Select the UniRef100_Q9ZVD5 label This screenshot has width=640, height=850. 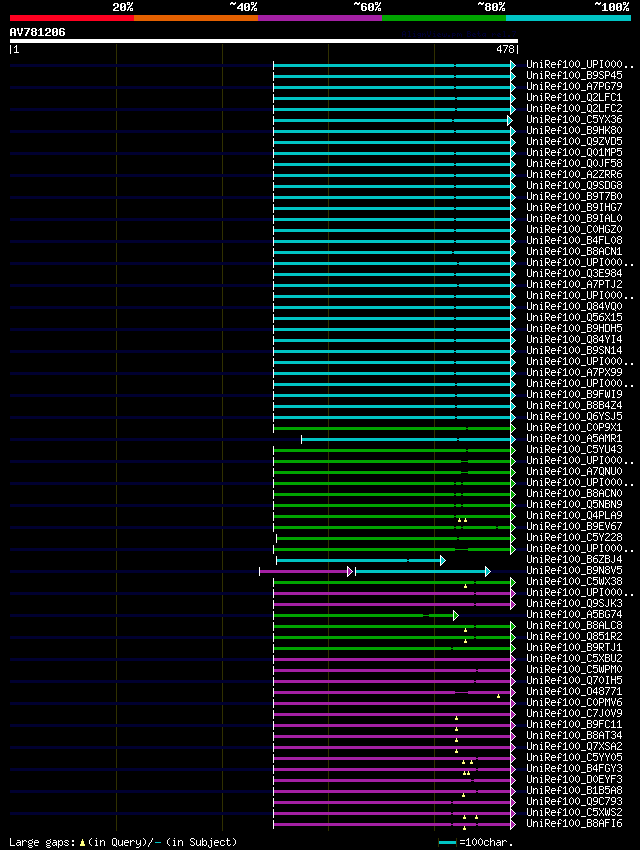click(x=574, y=141)
